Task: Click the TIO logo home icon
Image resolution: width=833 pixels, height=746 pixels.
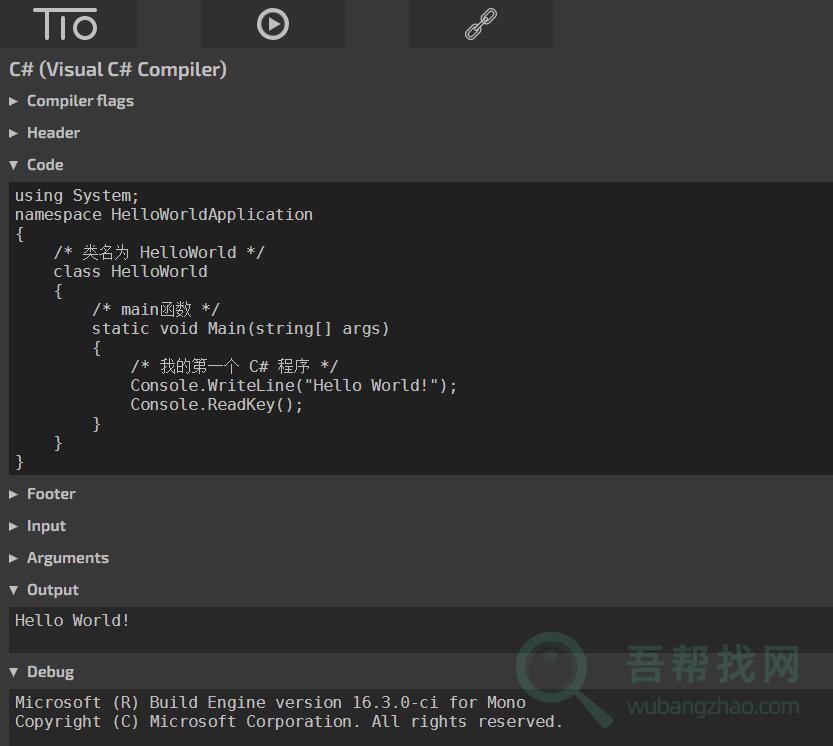Action: [66, 24]
